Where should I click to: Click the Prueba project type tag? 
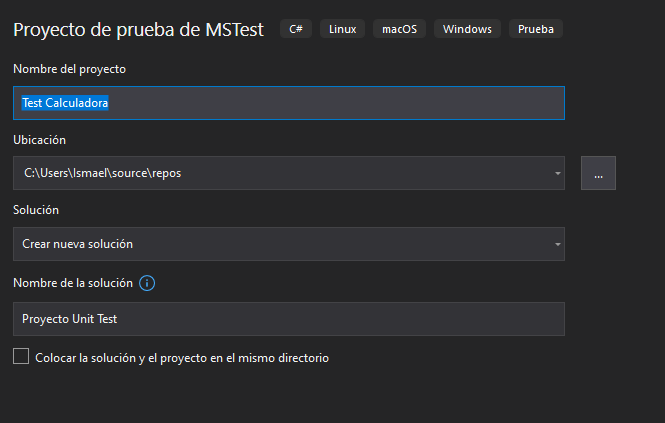(536, 29)
